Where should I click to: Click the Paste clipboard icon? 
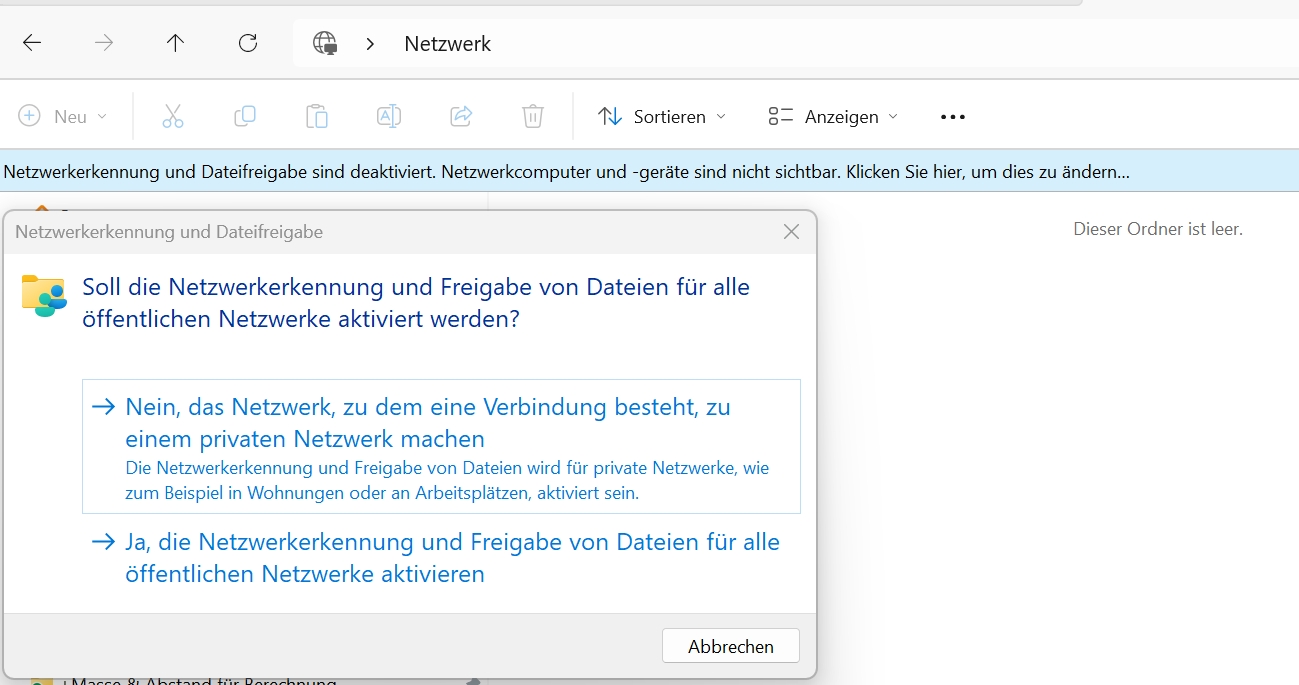(x=317, y=116)
